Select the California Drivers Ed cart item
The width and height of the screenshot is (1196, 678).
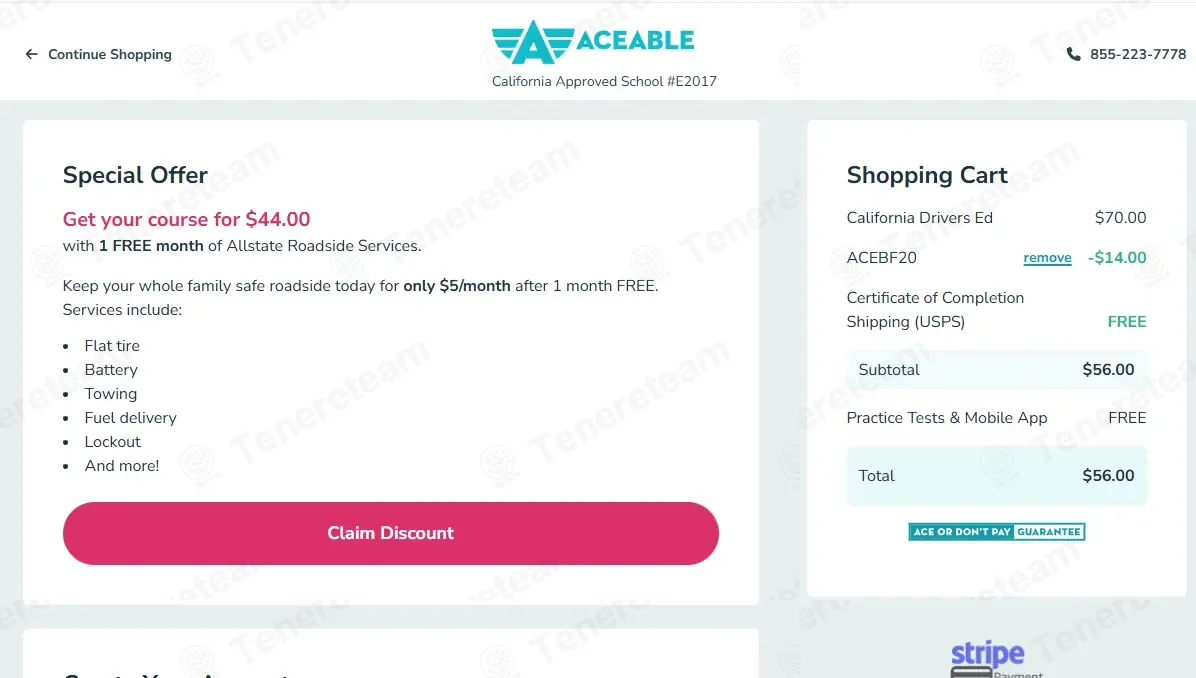[x=919, y=217]
